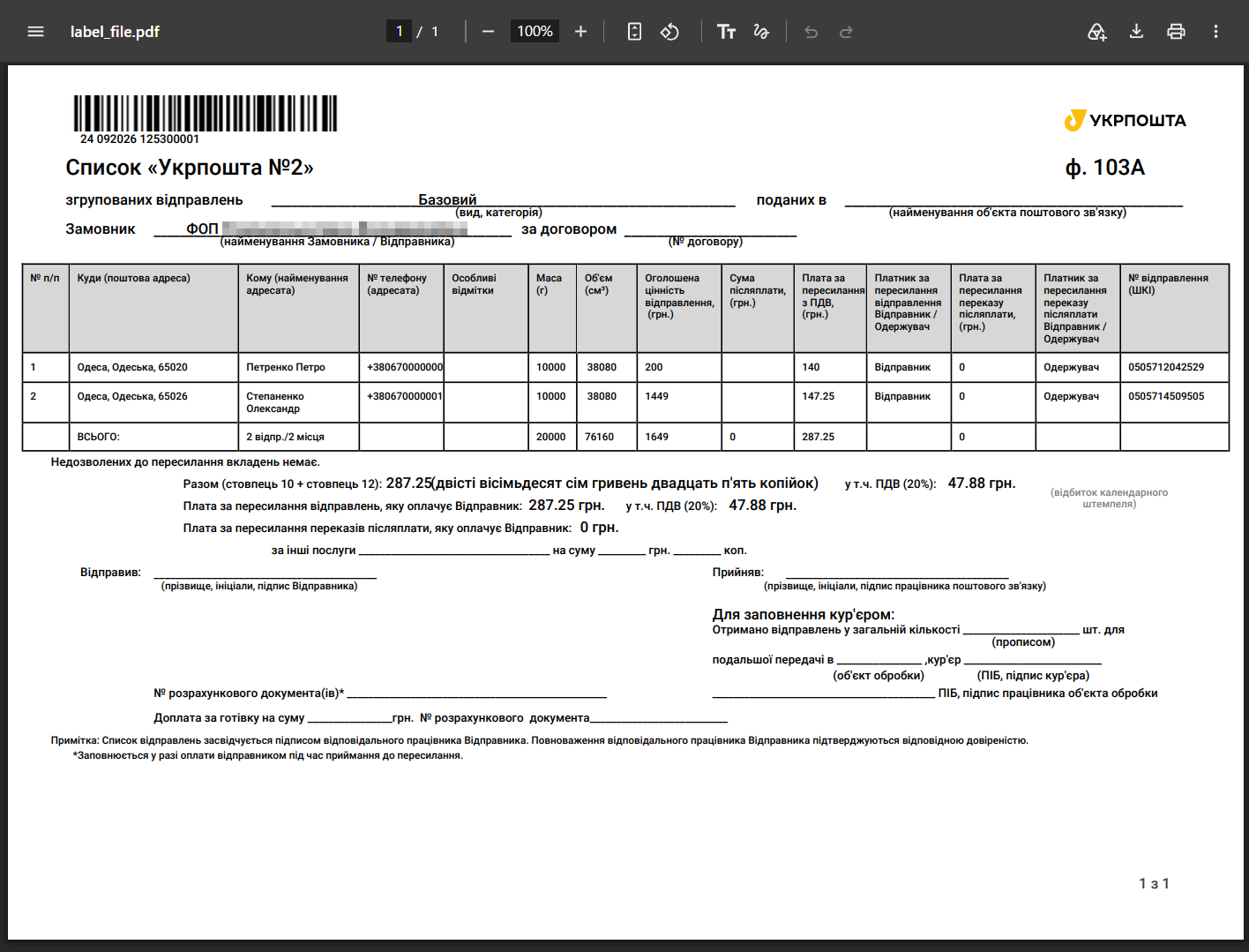
Task: Click the Замовник label
Action: 101,229
